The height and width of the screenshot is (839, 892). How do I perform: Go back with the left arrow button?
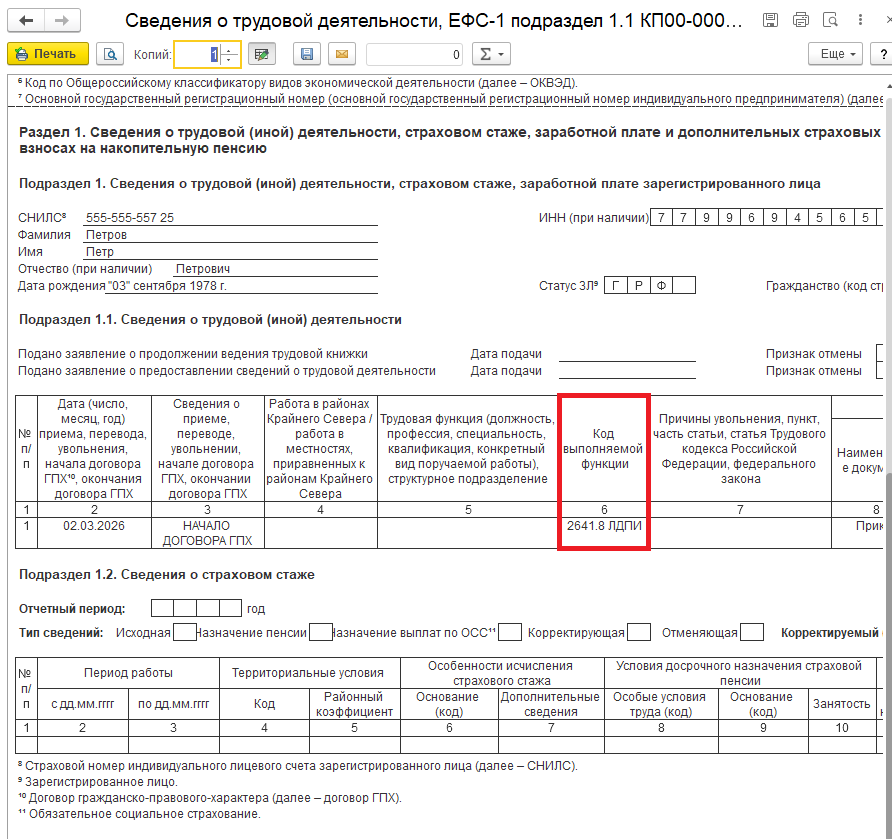coord(26,20)
